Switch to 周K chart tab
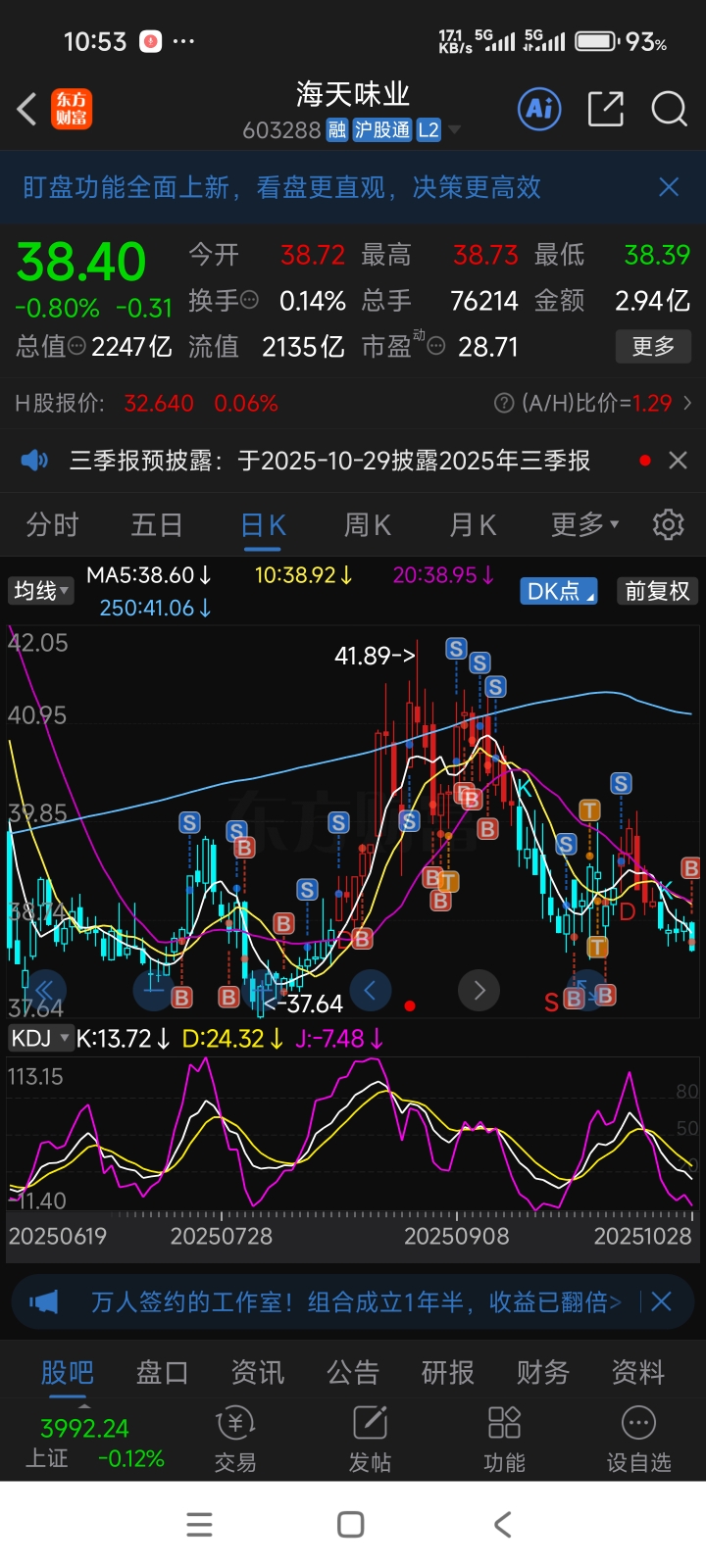Viewport: 706px width, 1568px height. (368, 524)
